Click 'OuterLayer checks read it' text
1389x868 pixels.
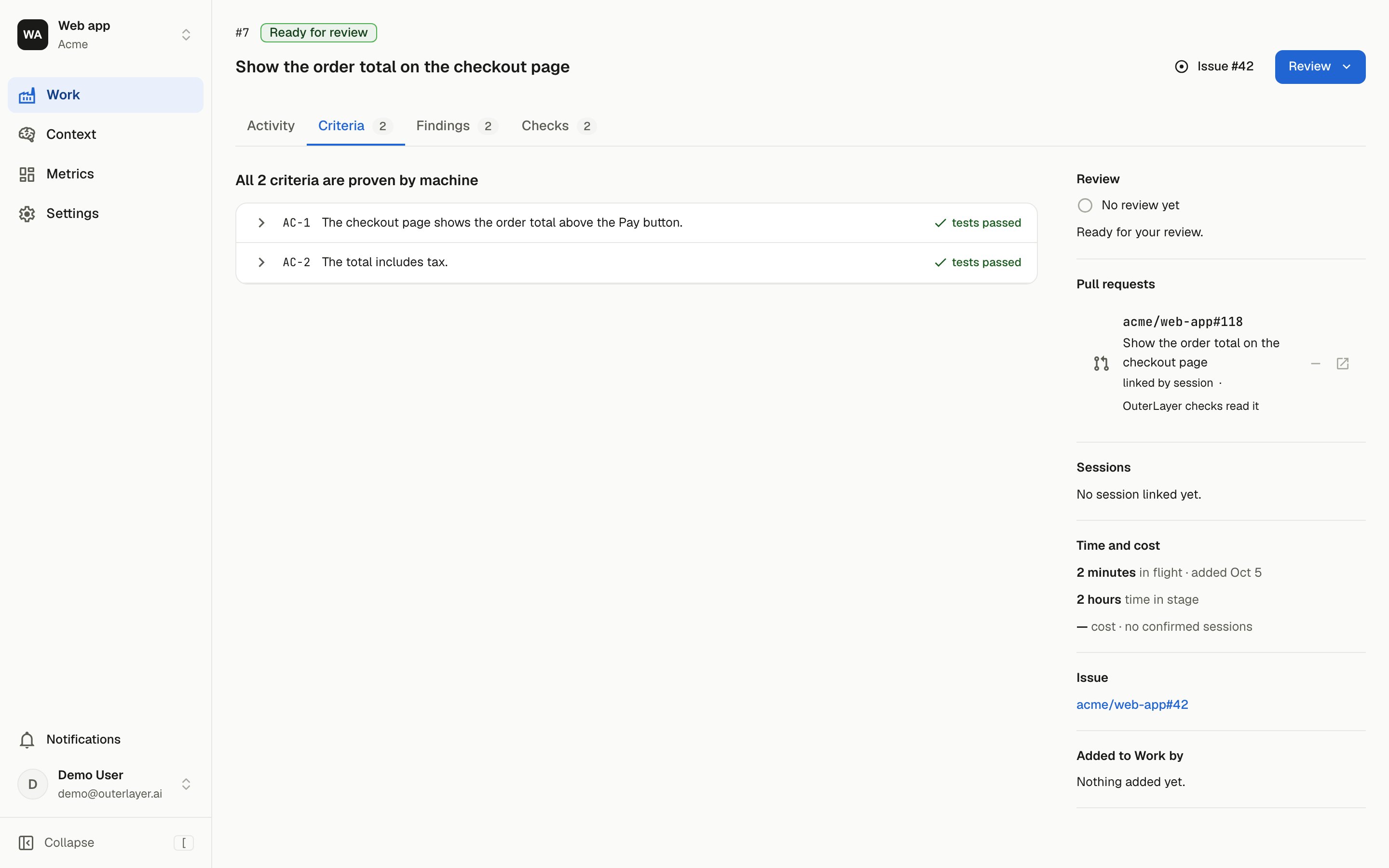click(1190, 406)
